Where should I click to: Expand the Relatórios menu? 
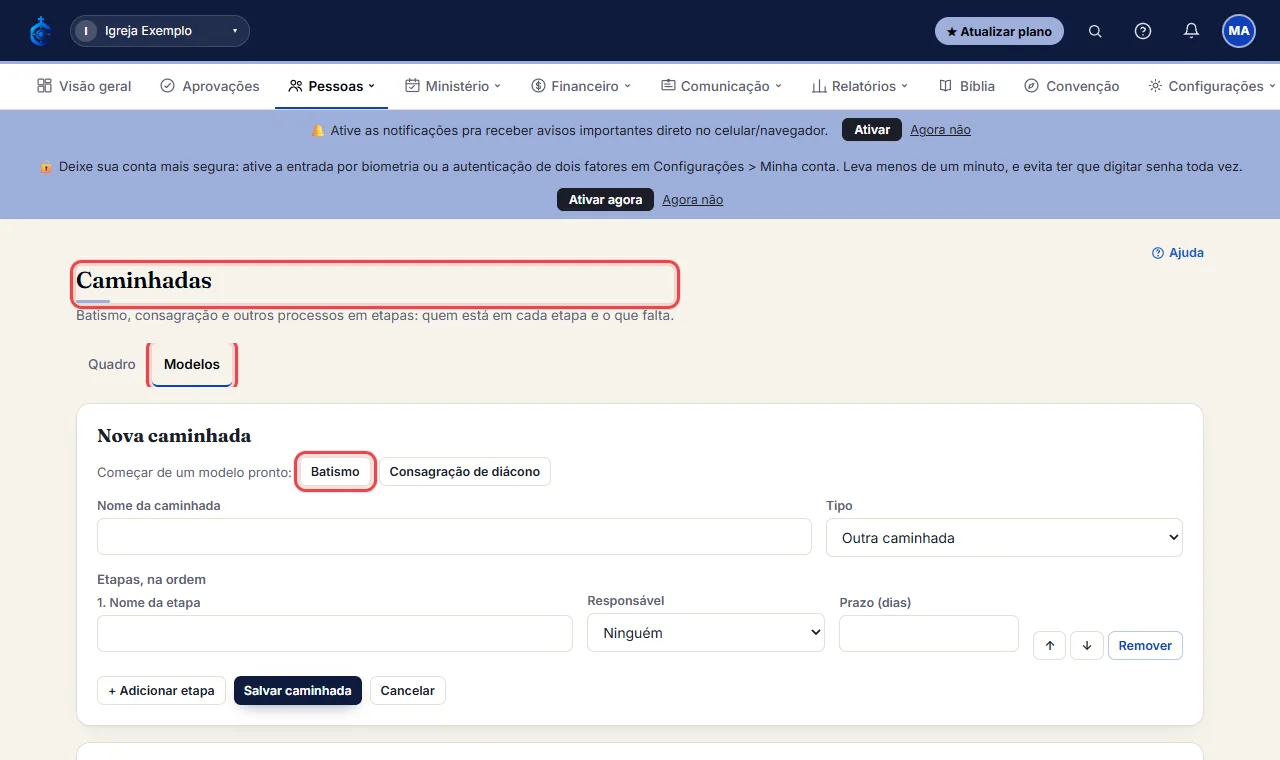point(860,86)
